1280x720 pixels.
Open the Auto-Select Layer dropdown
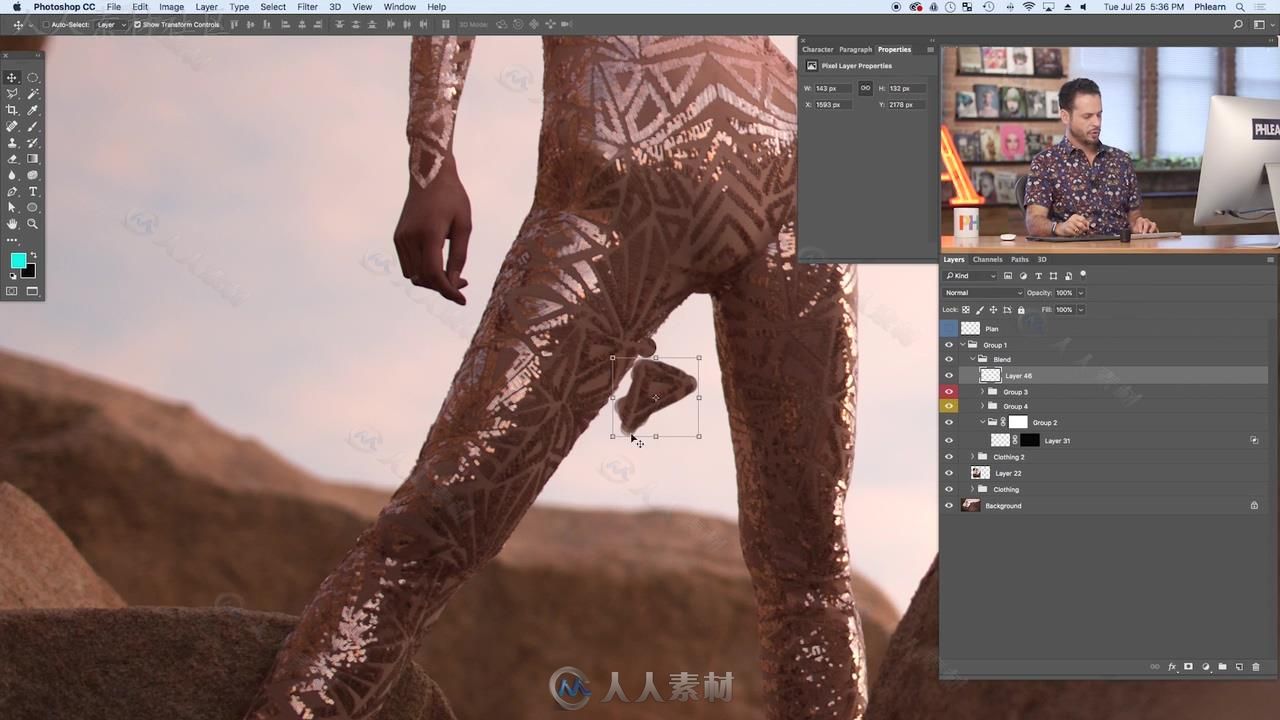(111, 25)
